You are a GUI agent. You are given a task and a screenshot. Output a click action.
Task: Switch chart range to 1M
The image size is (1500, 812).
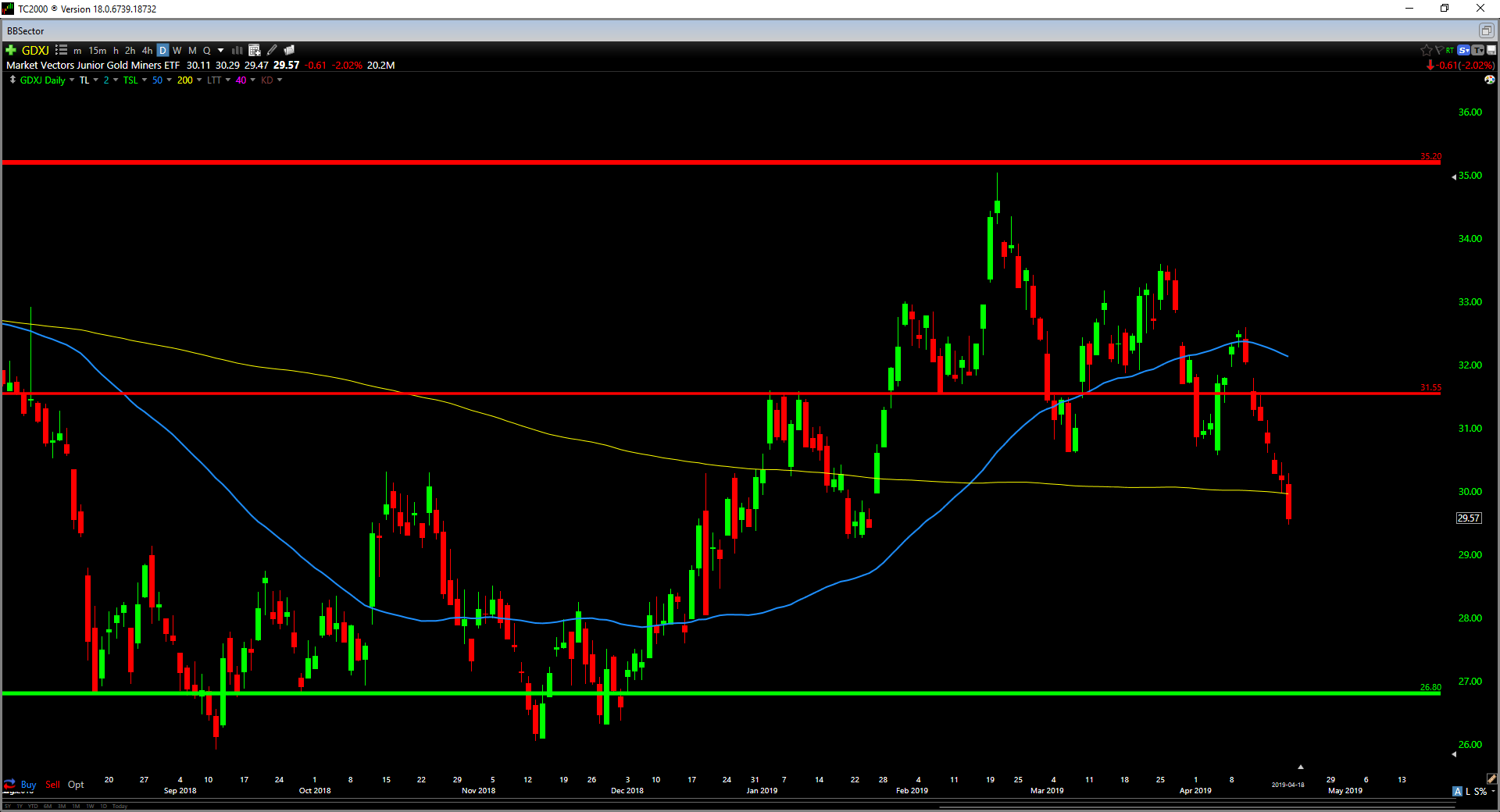[76, 806]
